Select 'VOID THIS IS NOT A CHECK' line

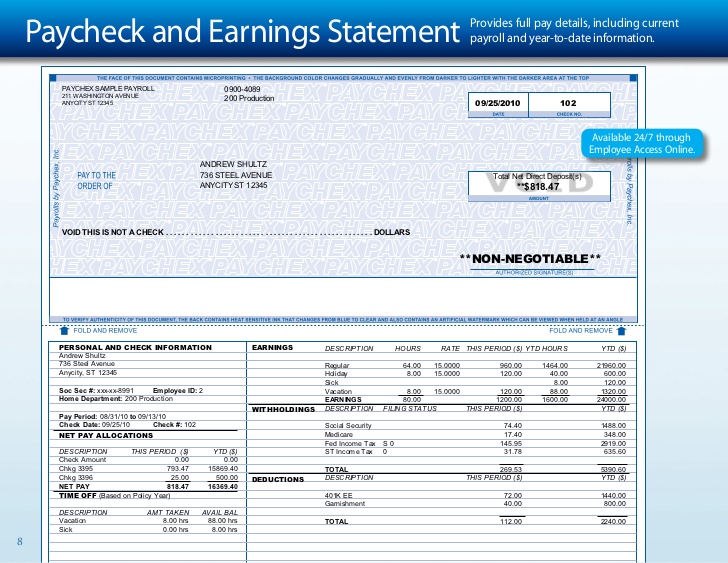coord(113,232)
